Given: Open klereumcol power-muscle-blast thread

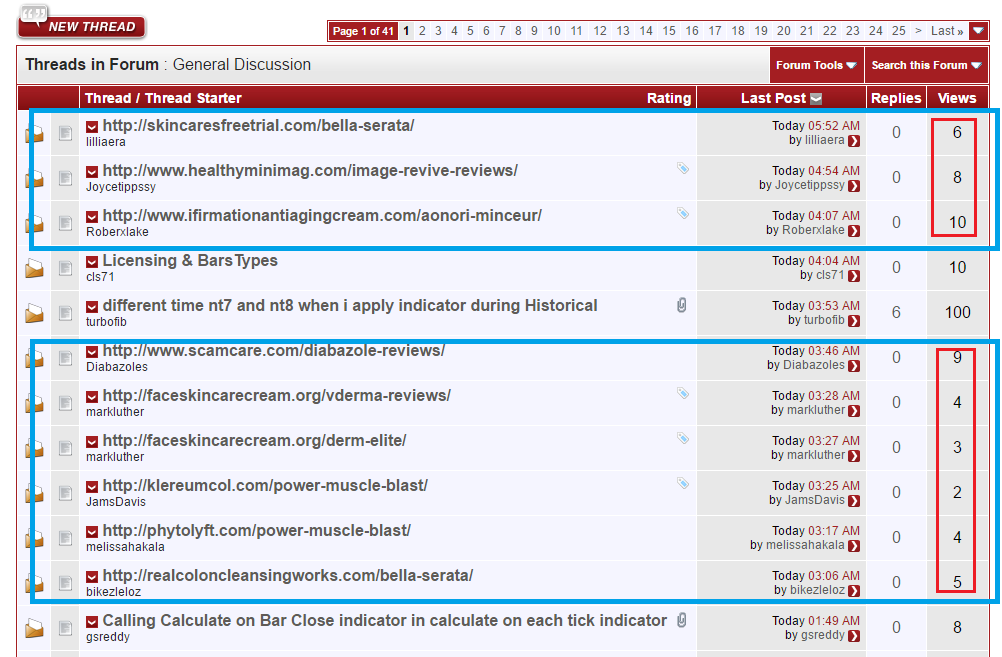Looking at the screenshot, I should point(265,486).
